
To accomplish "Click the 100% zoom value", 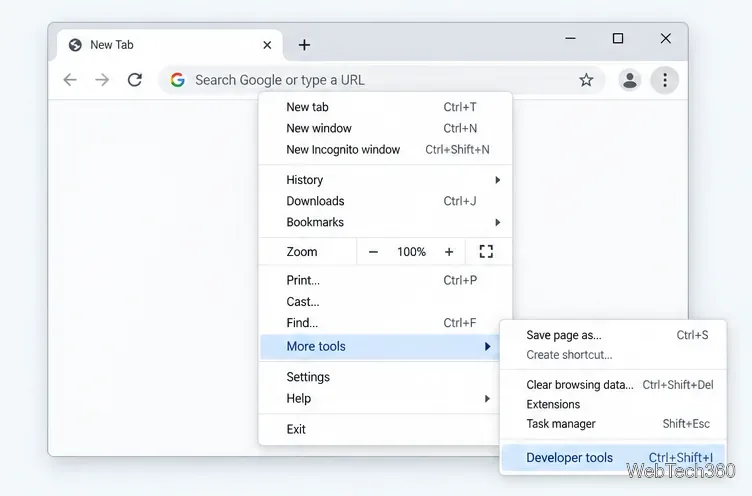I will pos(411,252).
